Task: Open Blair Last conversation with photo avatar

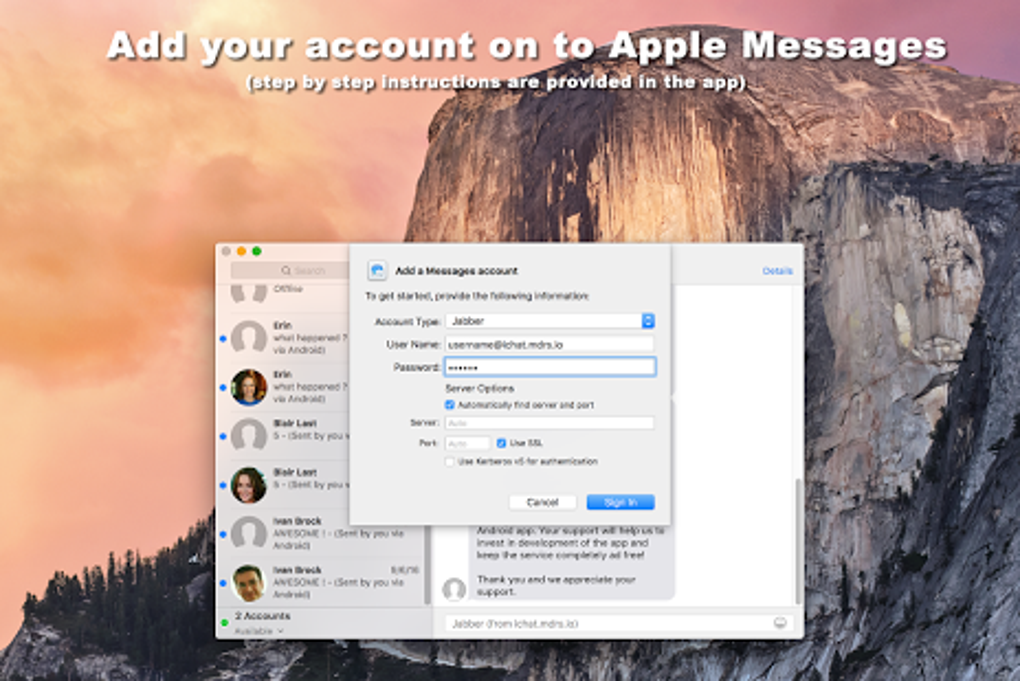Action: click(x=284, y=484)
